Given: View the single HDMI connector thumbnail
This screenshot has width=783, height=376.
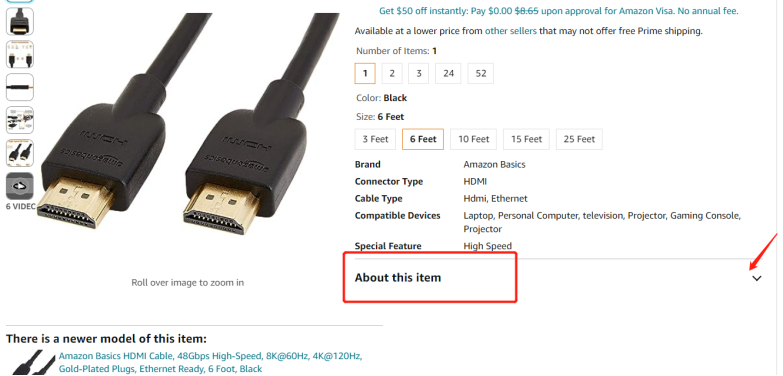Looking at the screenshot, I should pyautogui.click(x=20, y=21).
